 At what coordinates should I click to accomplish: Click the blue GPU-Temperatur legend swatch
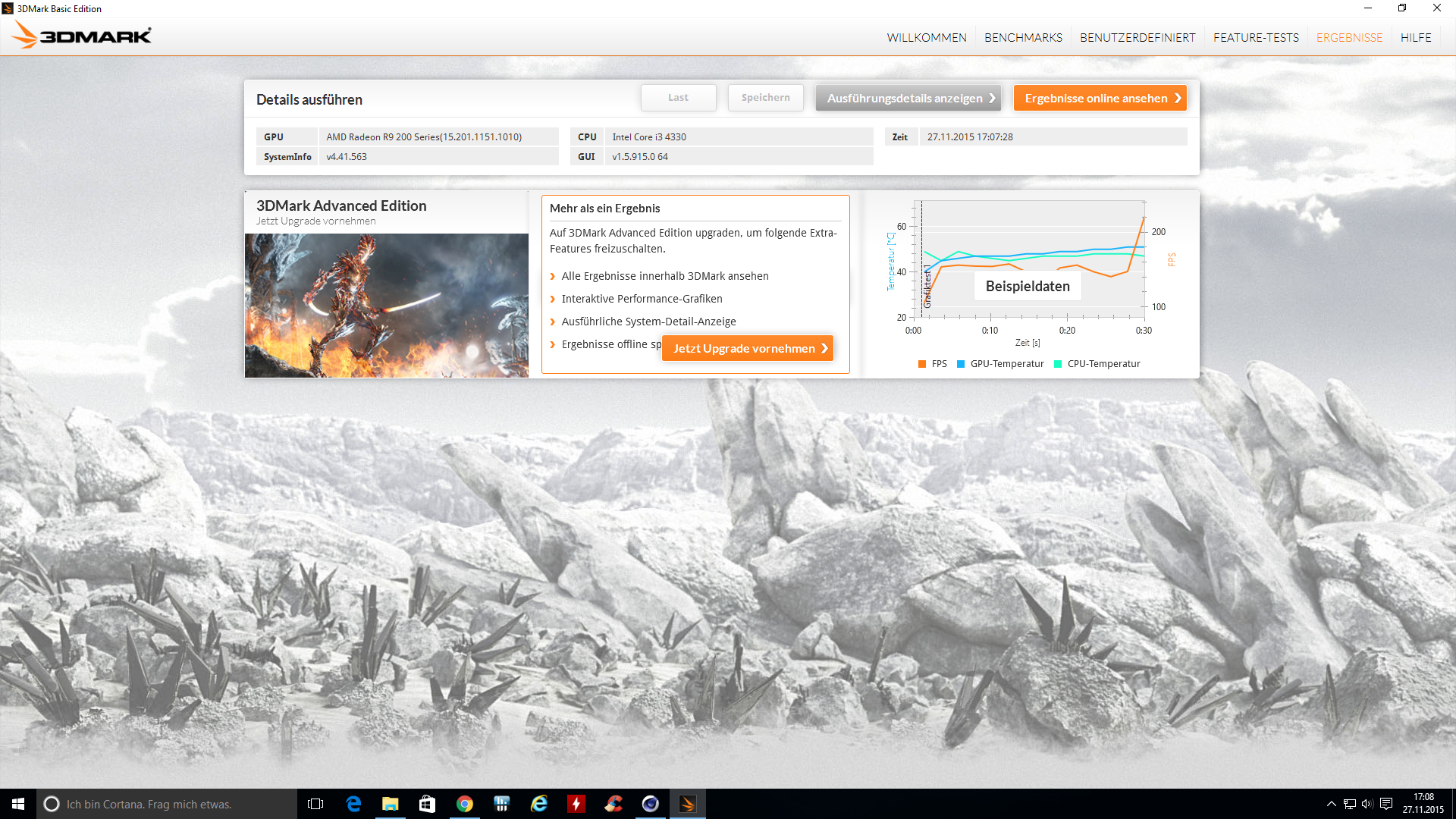[x=961, y=364]
